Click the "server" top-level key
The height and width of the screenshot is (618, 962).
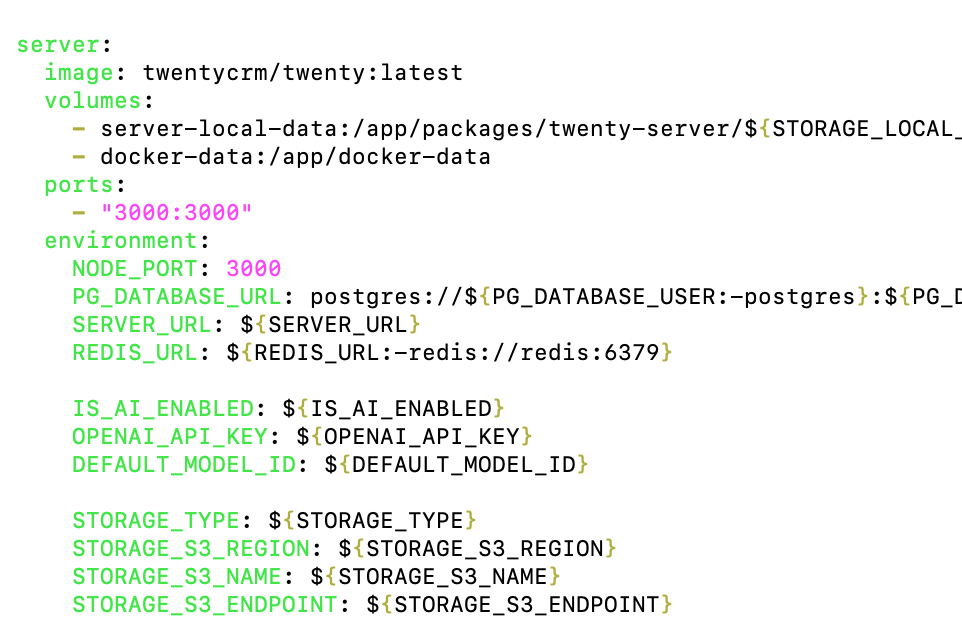point(58,45)
